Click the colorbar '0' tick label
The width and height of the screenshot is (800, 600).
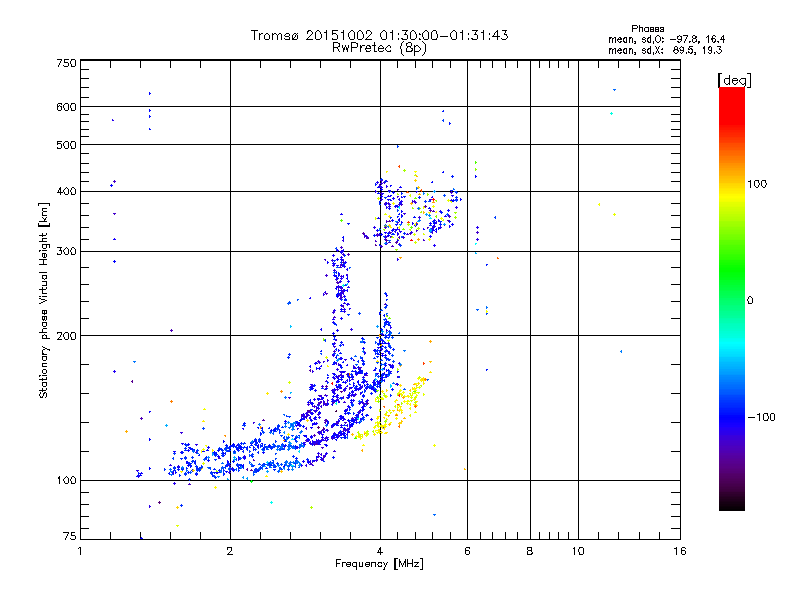(750, 301)
